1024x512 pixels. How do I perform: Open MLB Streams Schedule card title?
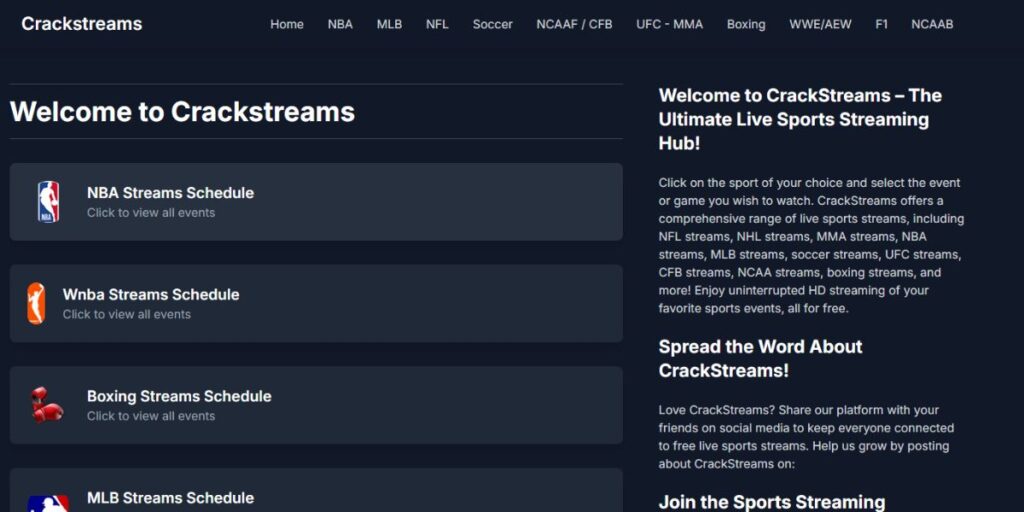(170, 498)
